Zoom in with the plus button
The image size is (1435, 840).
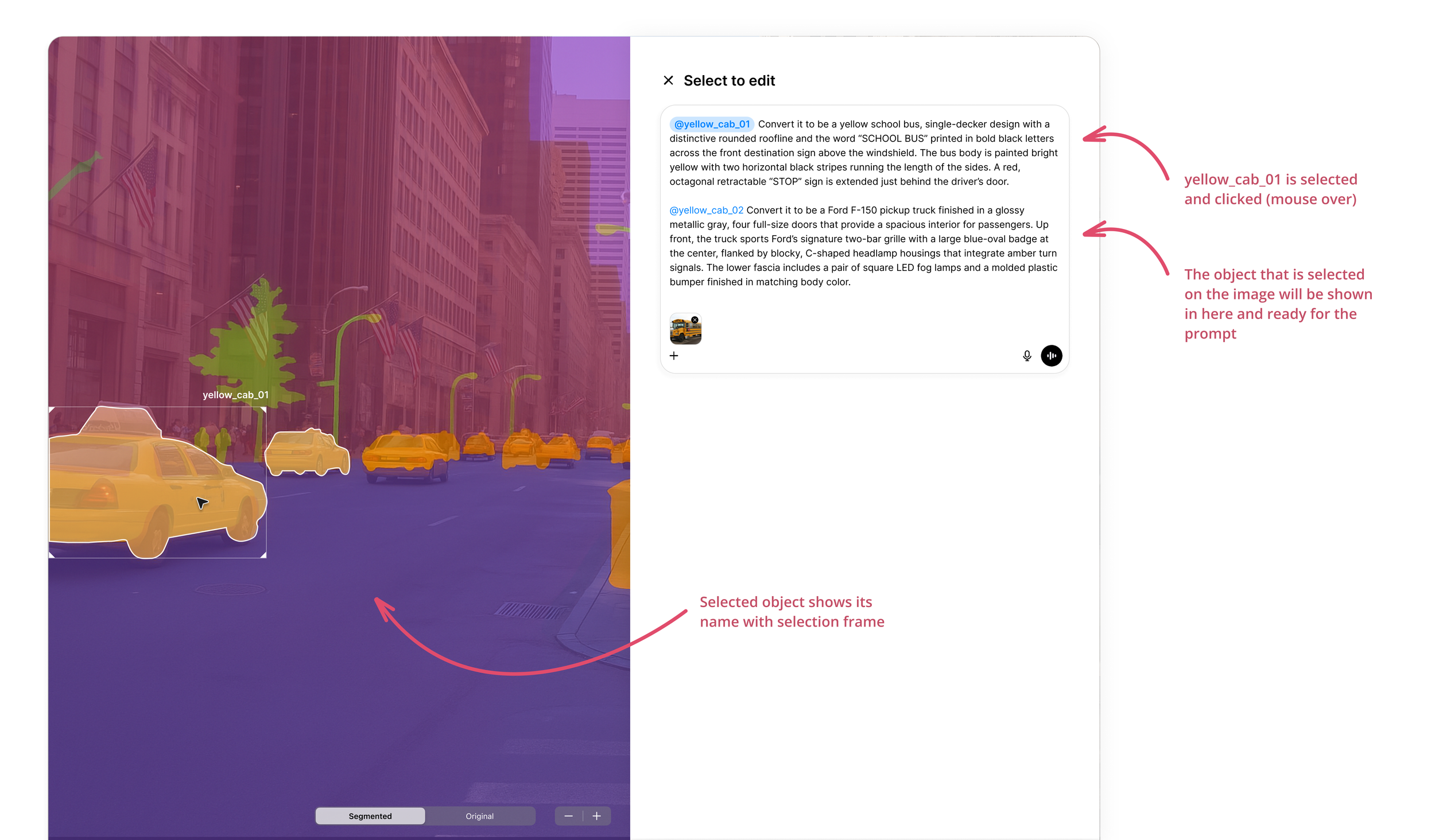click(597, 816)
